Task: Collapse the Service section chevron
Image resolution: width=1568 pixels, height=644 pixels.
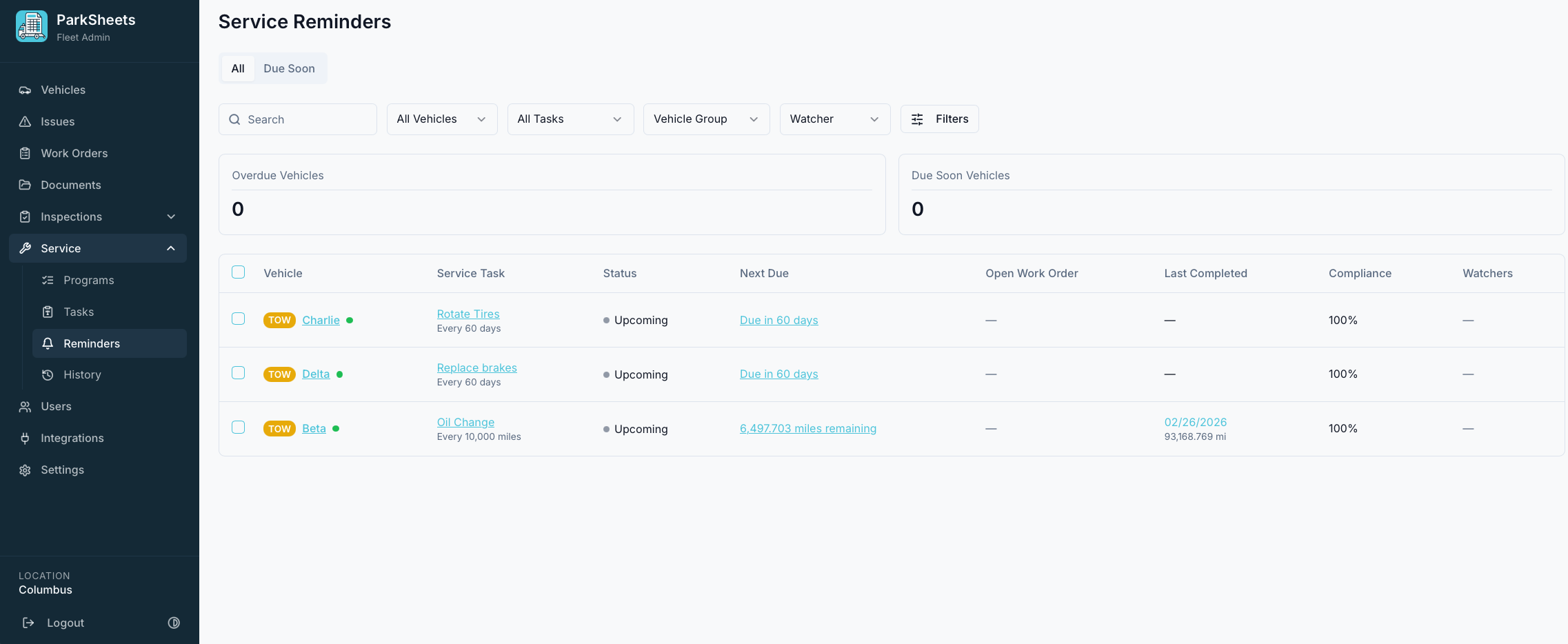Action: [x=171, y=248]
